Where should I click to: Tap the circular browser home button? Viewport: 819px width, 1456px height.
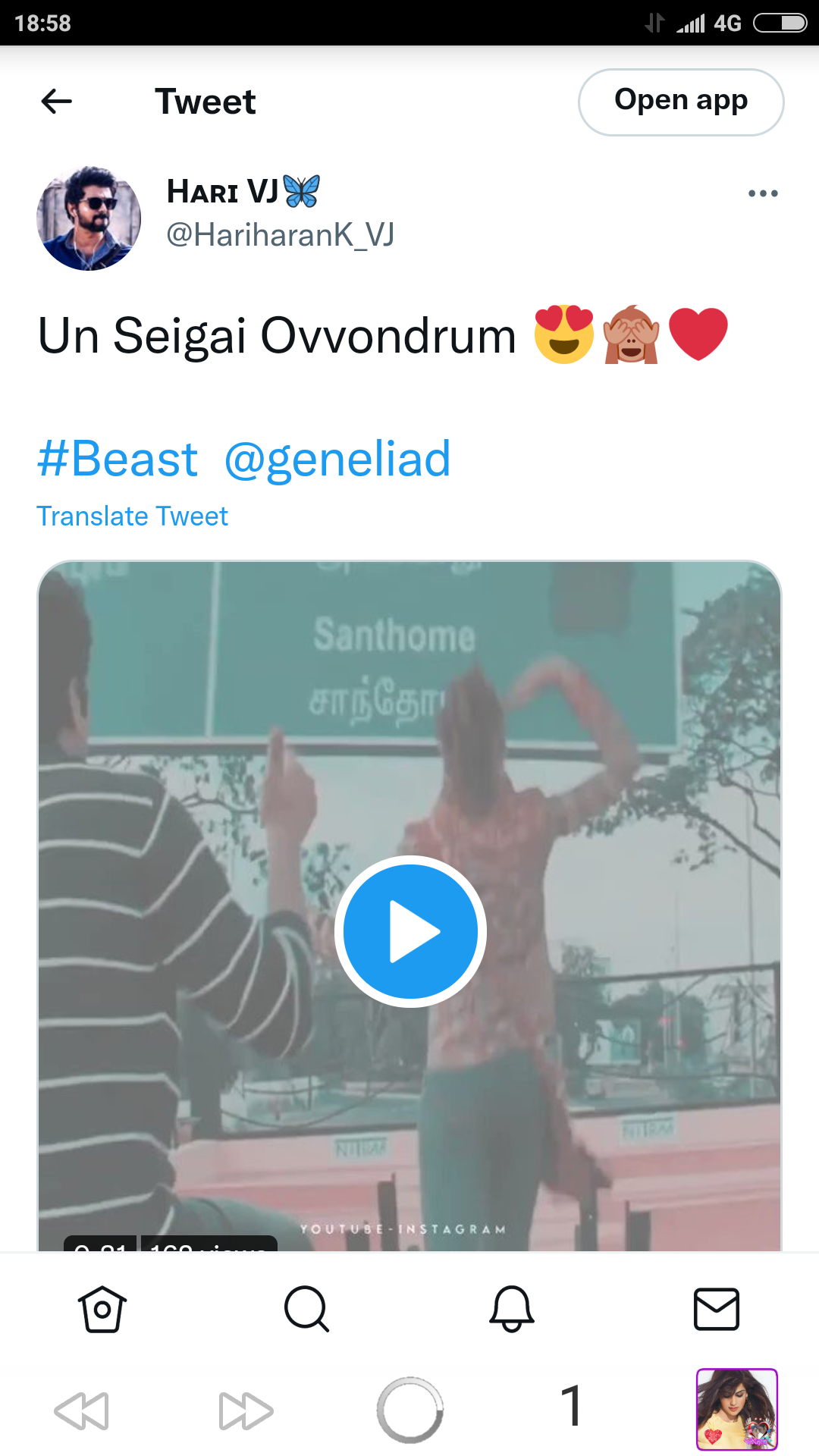[x=409, y=1410]
